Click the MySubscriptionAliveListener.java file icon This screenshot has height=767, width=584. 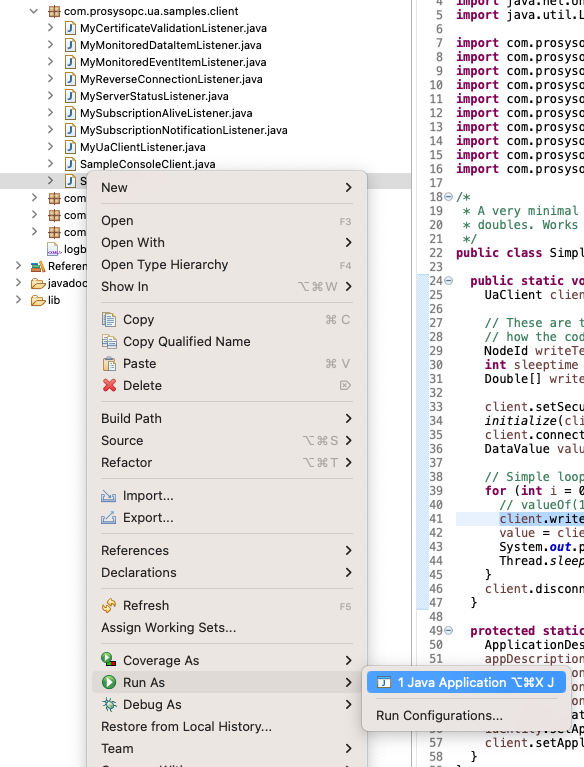point(70,113)
